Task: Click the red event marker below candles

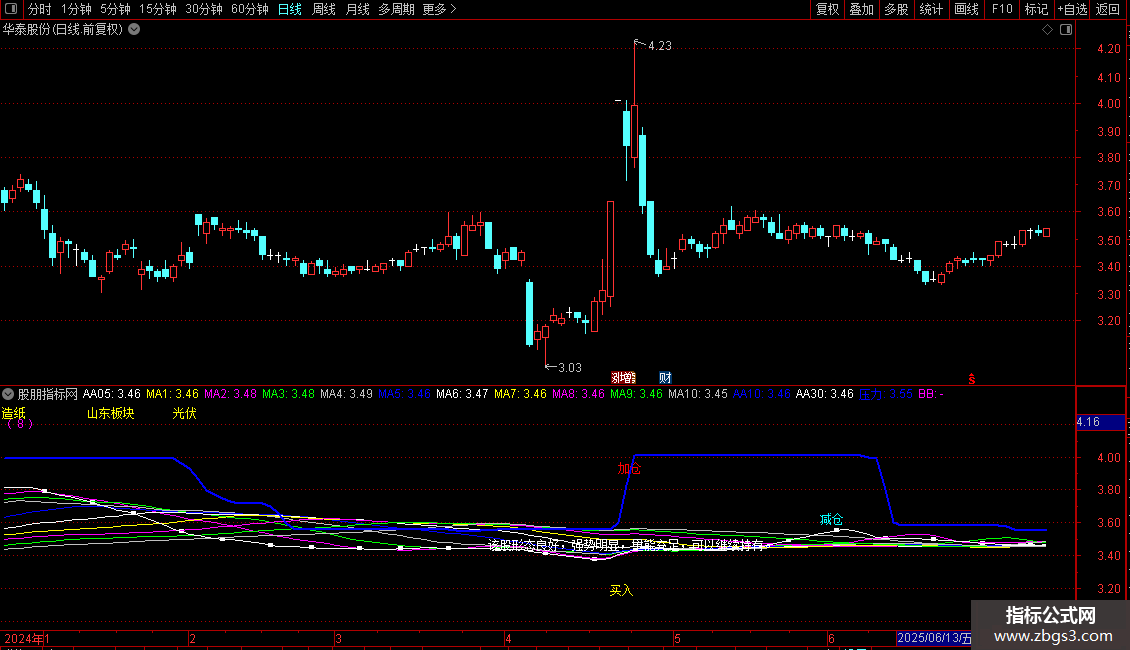Action: (x=623, y=378)
